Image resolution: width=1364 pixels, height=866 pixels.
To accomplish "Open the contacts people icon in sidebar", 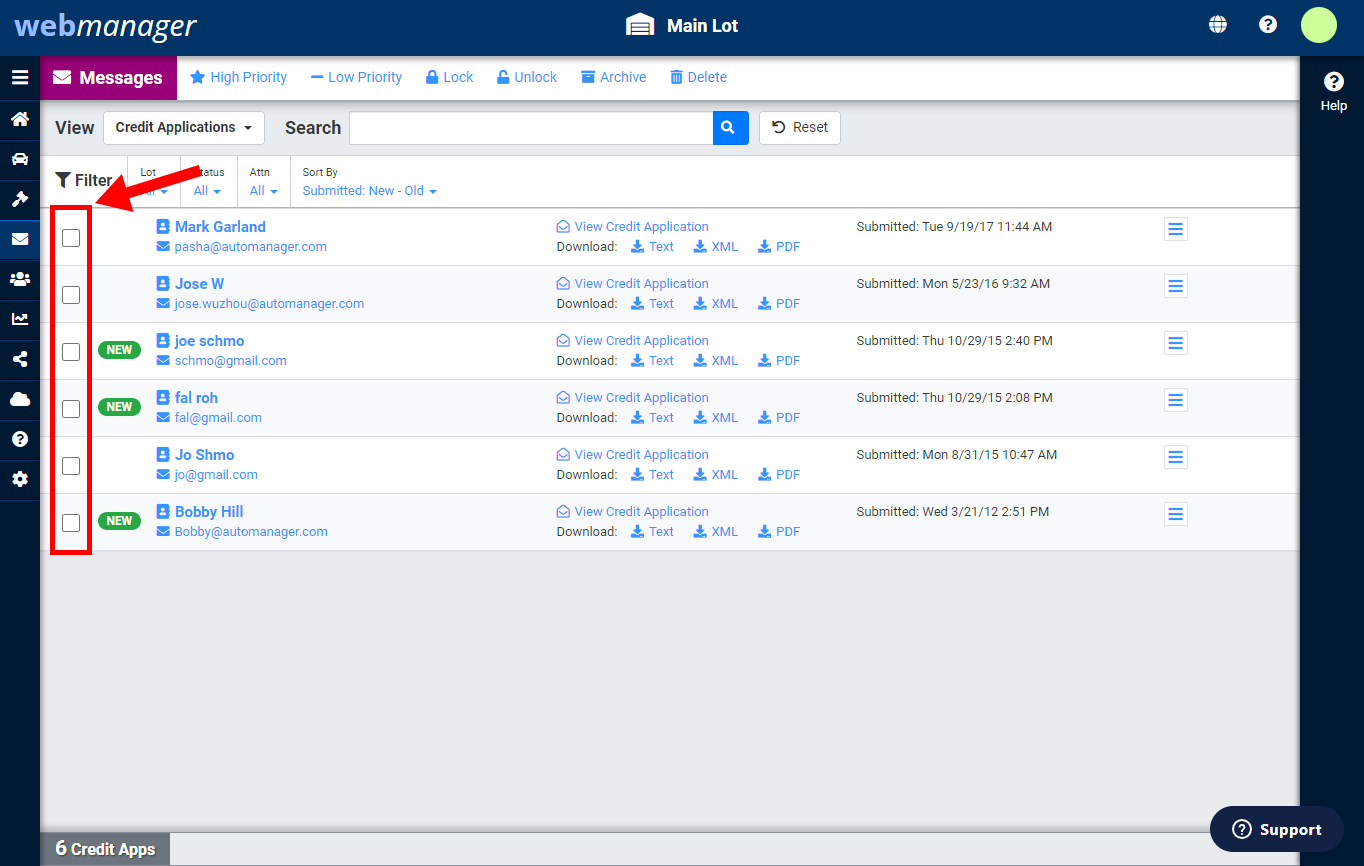I will (20, 279).
